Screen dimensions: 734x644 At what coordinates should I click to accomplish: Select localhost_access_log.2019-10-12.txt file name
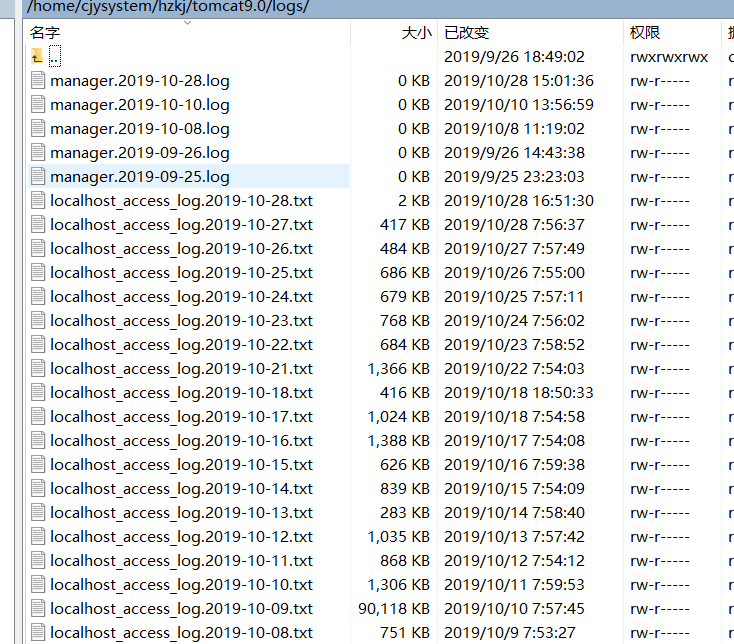point(181,537)
